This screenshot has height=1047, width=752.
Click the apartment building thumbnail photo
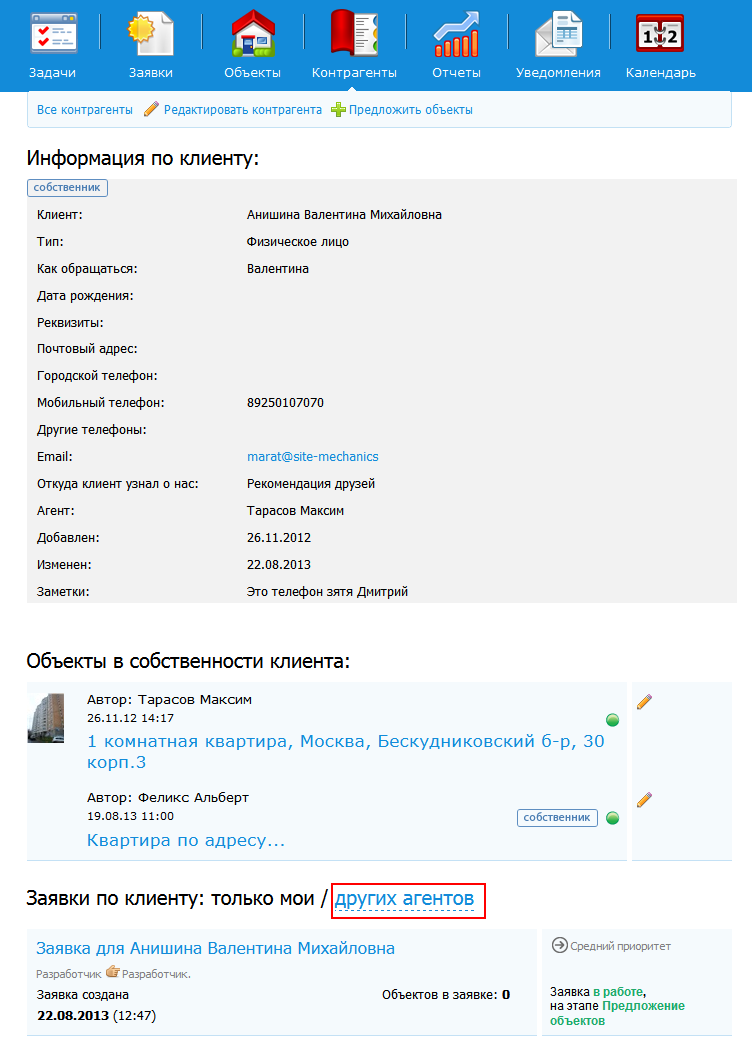[x=45, y=718]
